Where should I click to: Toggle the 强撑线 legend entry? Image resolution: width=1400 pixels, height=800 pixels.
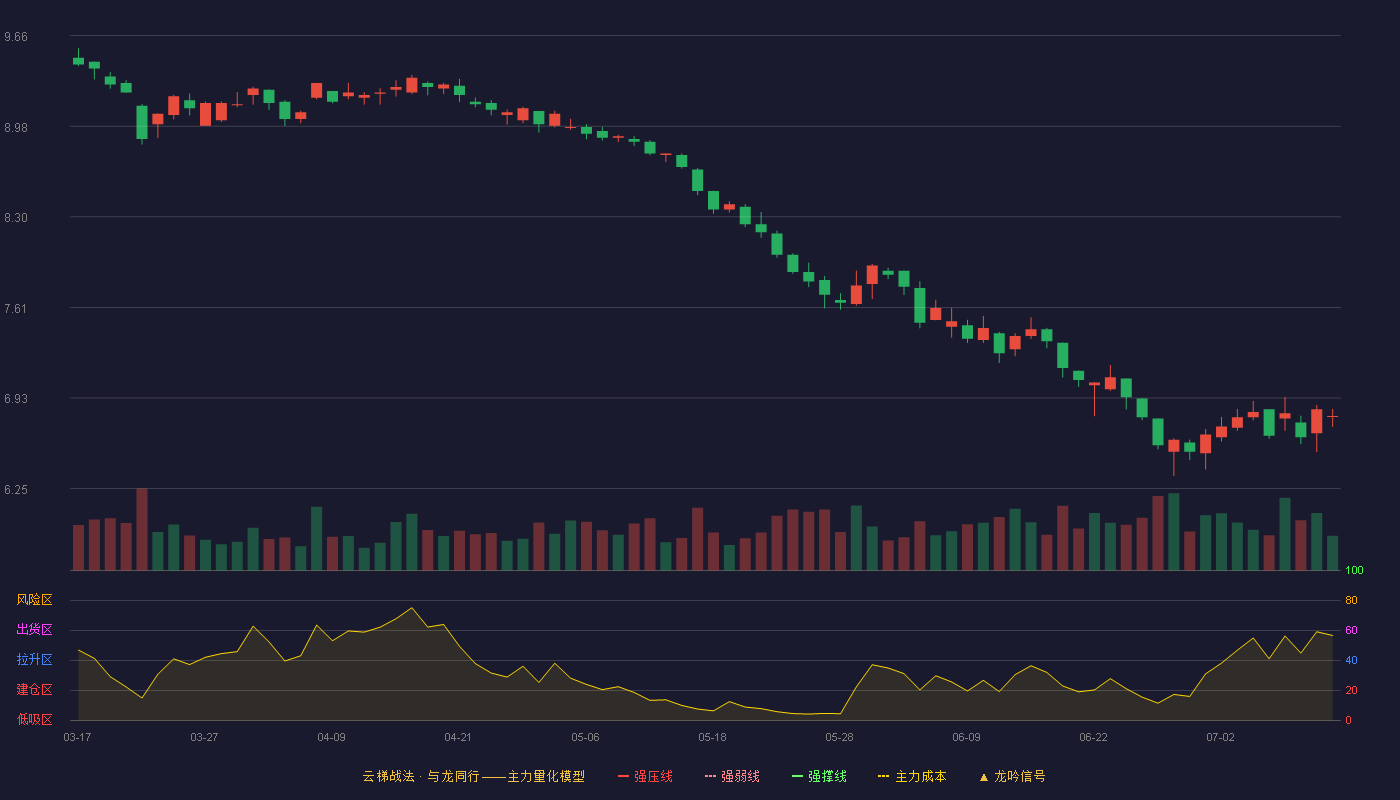(819, 776)
